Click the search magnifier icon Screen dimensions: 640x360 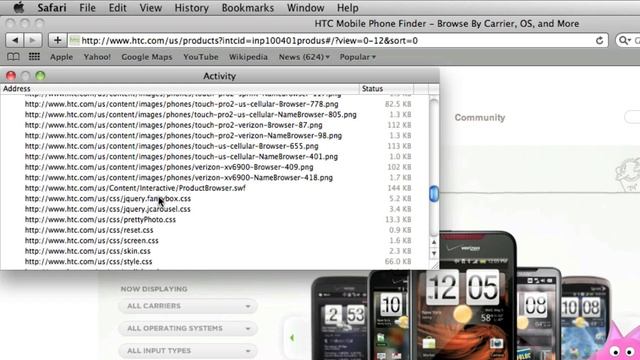pos(623,40)
